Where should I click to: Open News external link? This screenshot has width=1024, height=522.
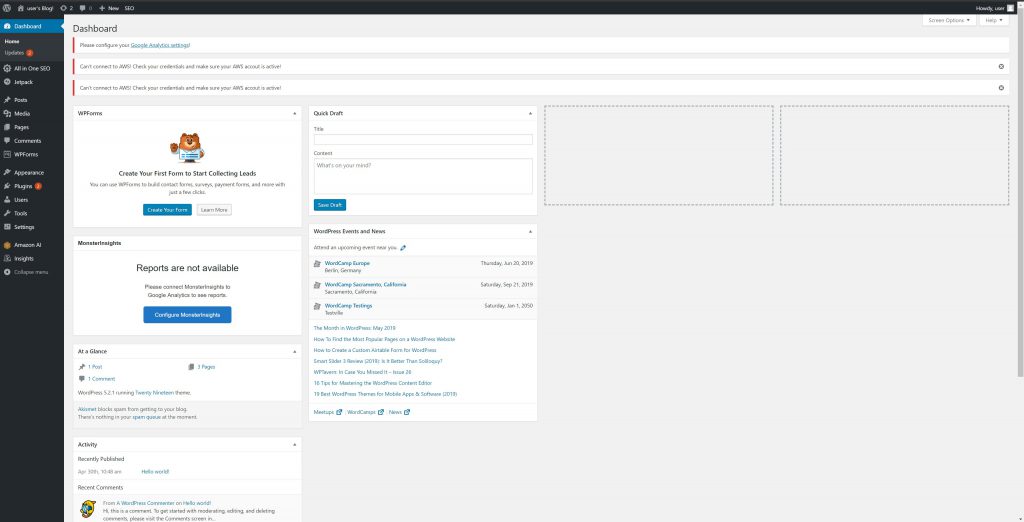pos(399,412)
